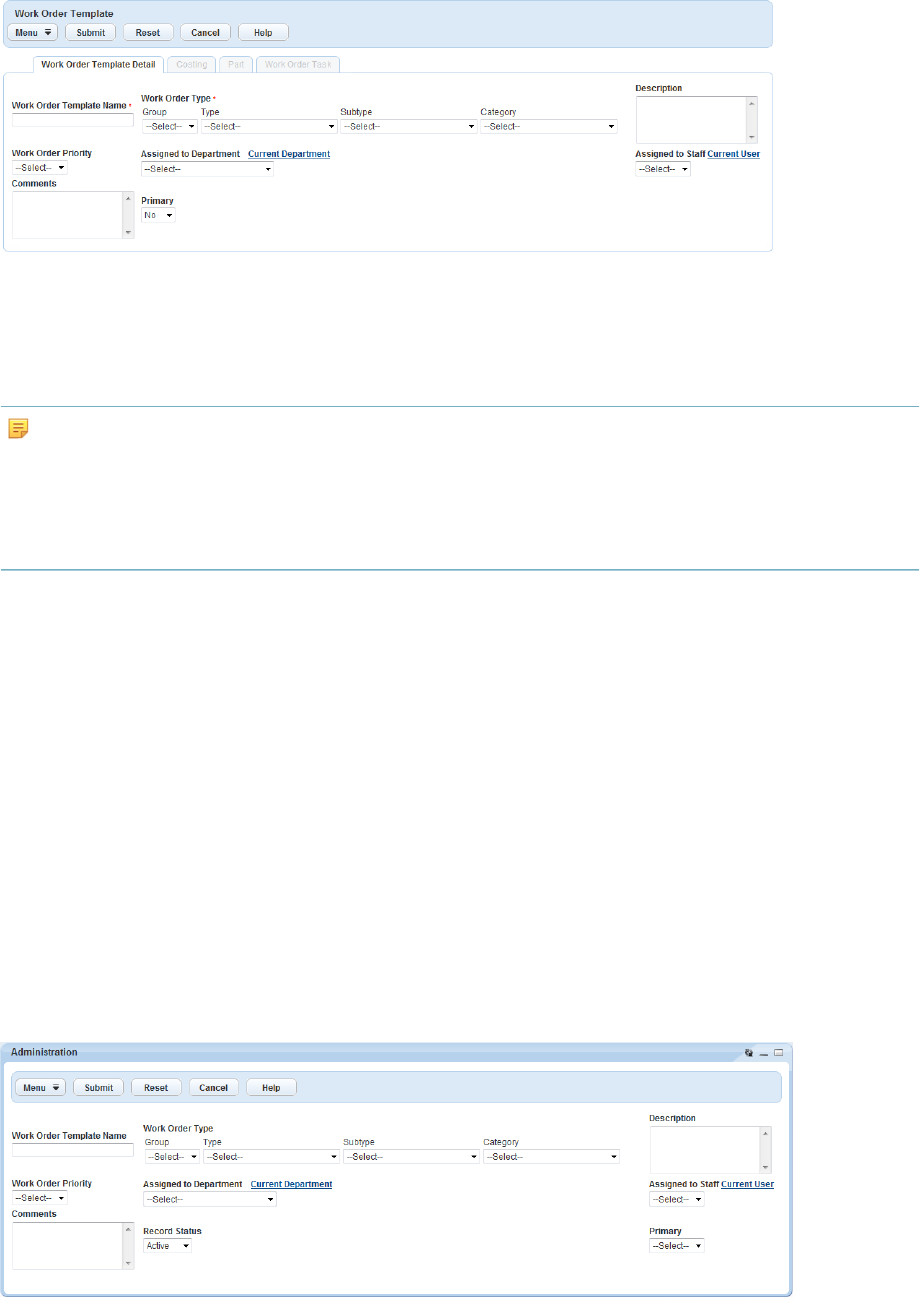Open Assigned to Department dropdown in top form
Viewport: 919px width, 1297px height.
(207, 169)
